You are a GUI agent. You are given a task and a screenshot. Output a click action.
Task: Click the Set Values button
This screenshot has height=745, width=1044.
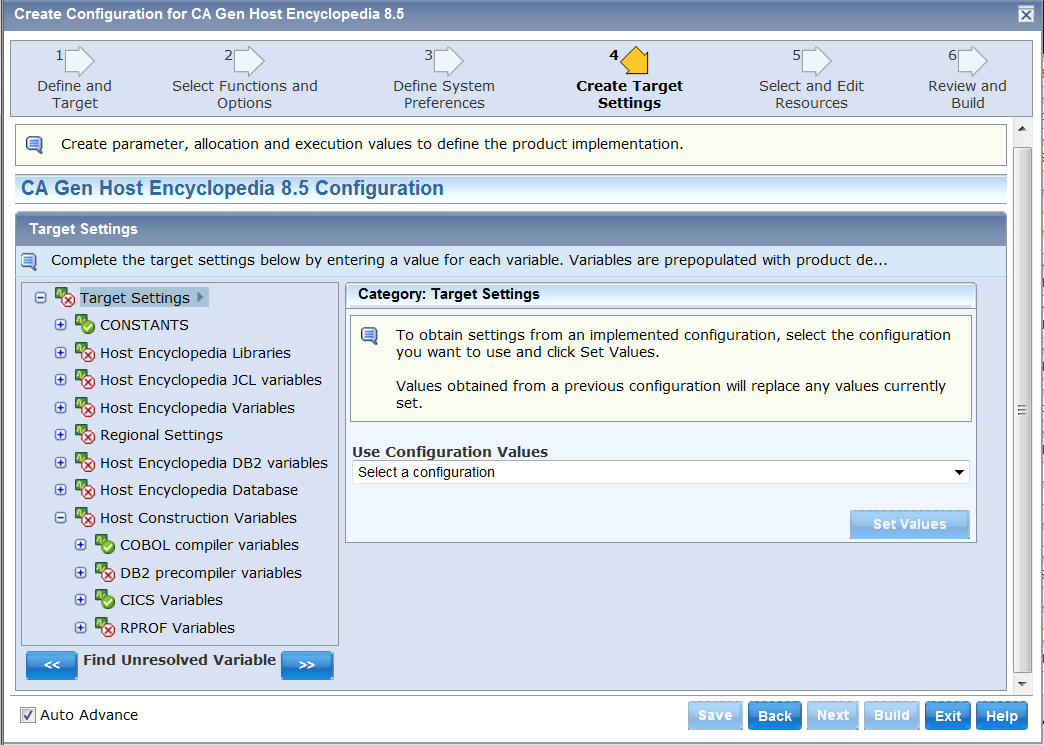click(910, 524)
